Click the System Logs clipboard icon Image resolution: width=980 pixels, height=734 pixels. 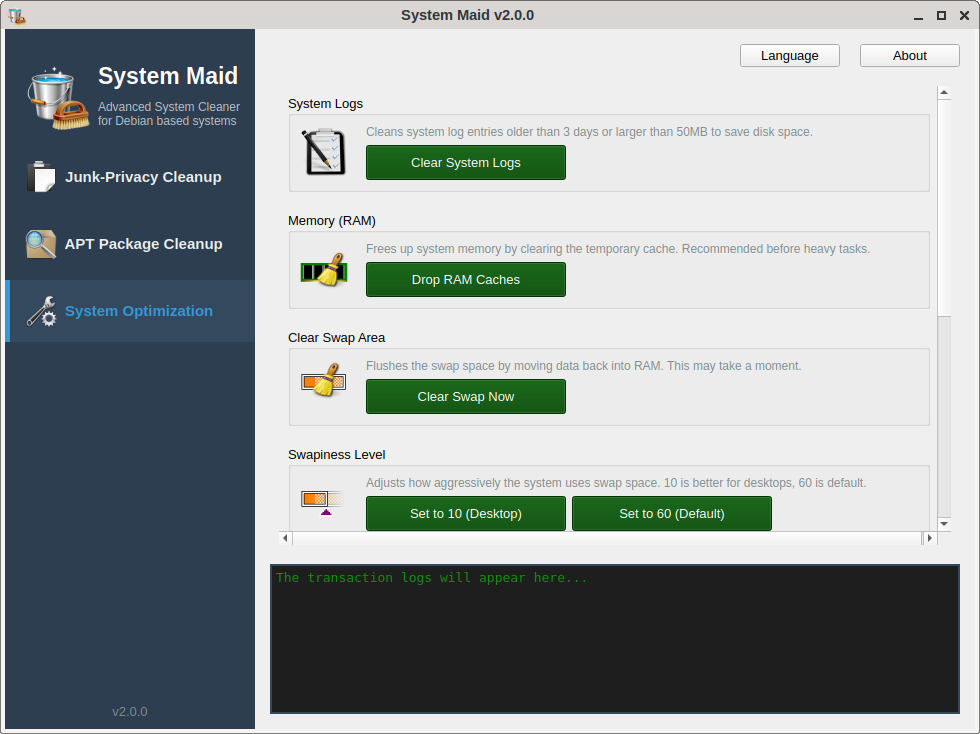324,152
